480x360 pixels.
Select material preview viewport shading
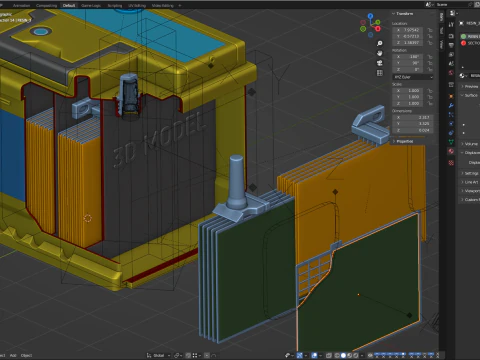349,355
